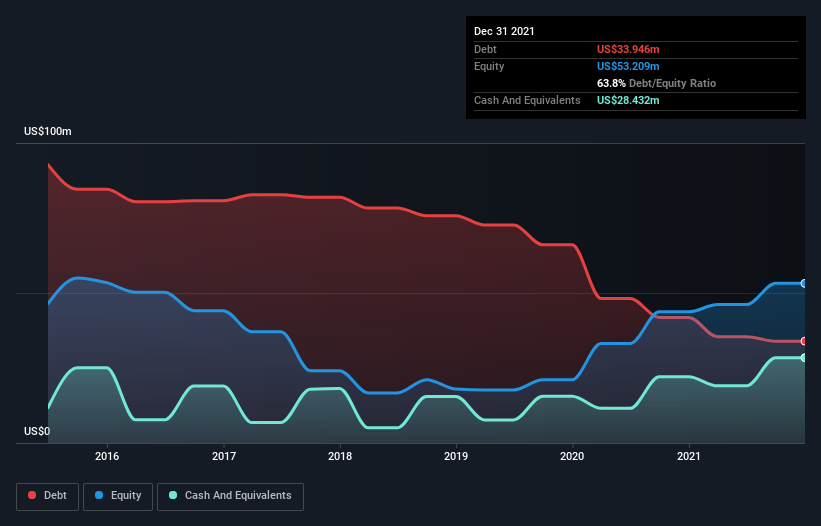Toggle the Equity series legend button

point(118,496)
